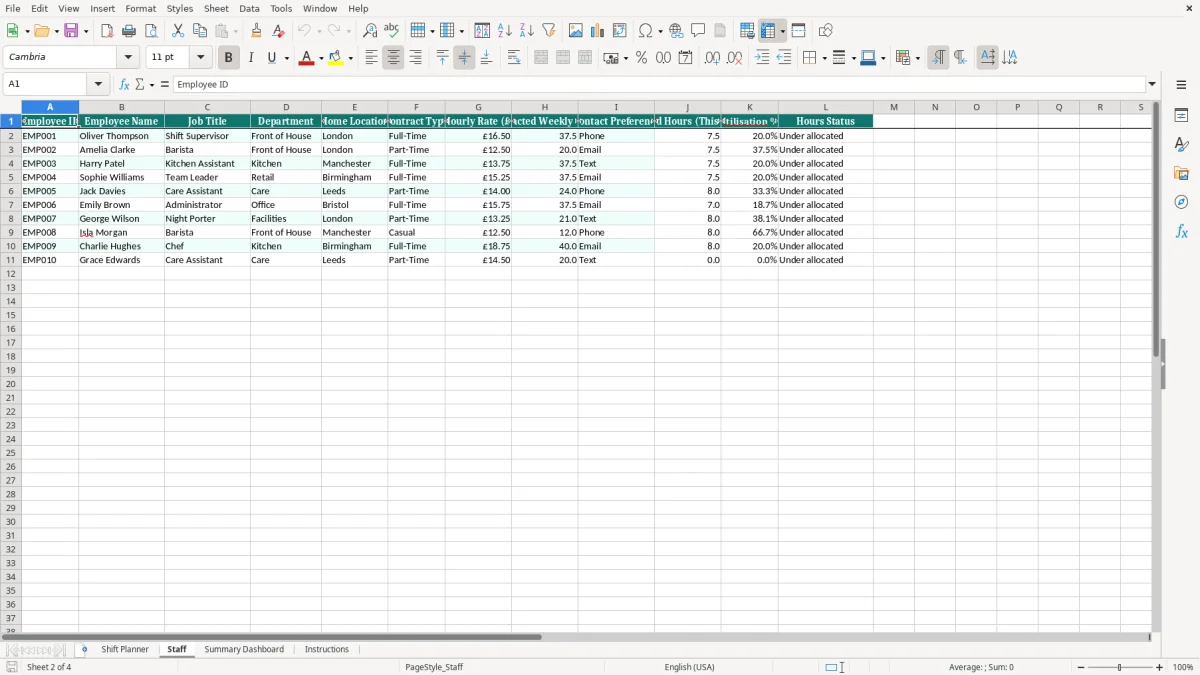Click the yellow Background Color swatch

click(x=337, y=58)
